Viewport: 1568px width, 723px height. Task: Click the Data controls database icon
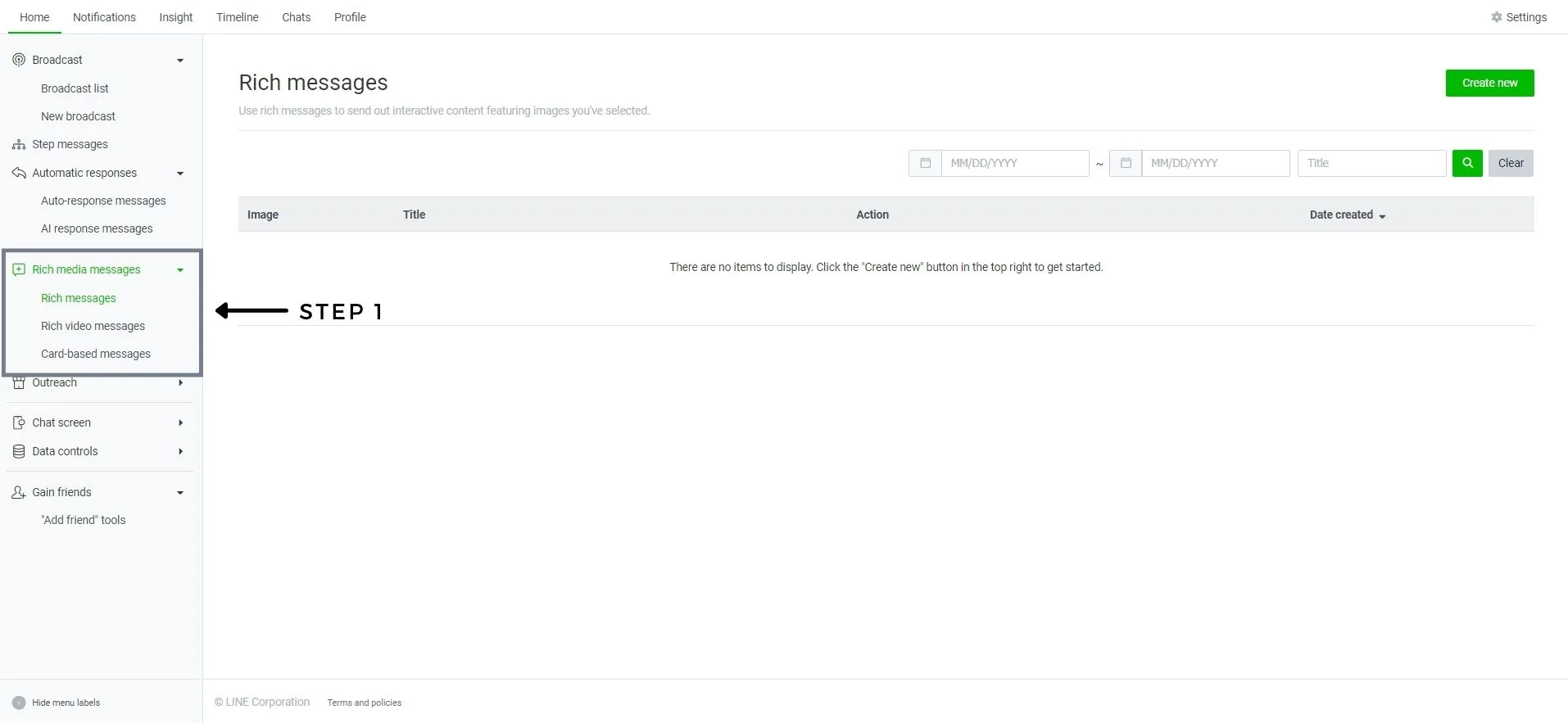[19, 451]
